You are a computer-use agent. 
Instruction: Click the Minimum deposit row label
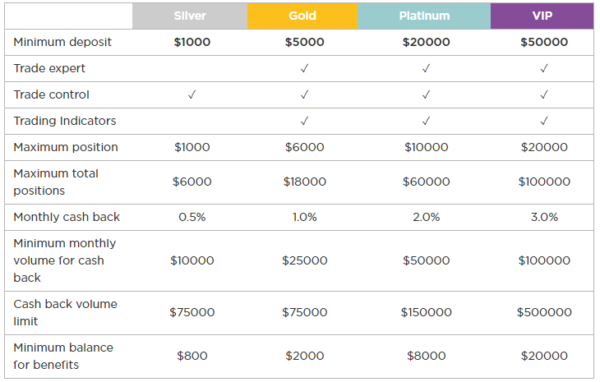click(62, 42)
